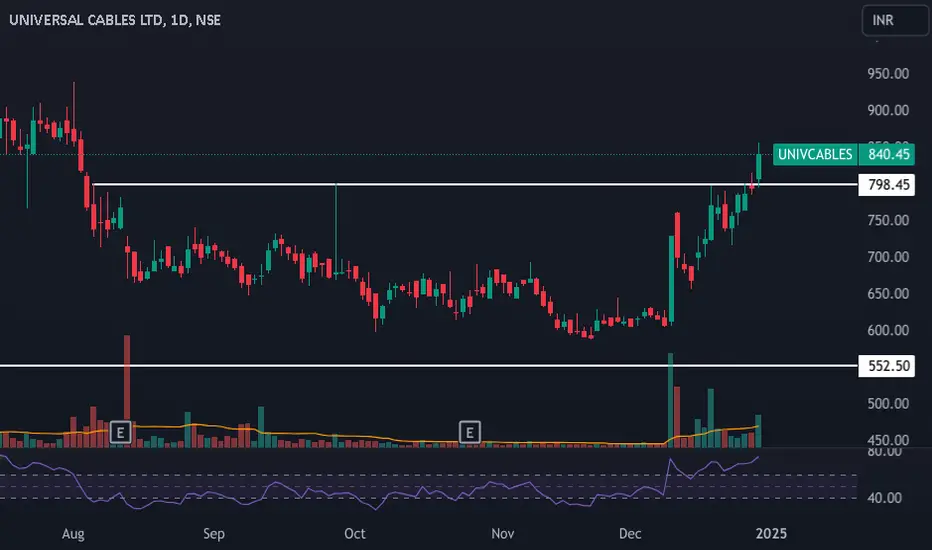Click the Sep label on time axis
The image size is (932, 550).
[x=214, y=534]
